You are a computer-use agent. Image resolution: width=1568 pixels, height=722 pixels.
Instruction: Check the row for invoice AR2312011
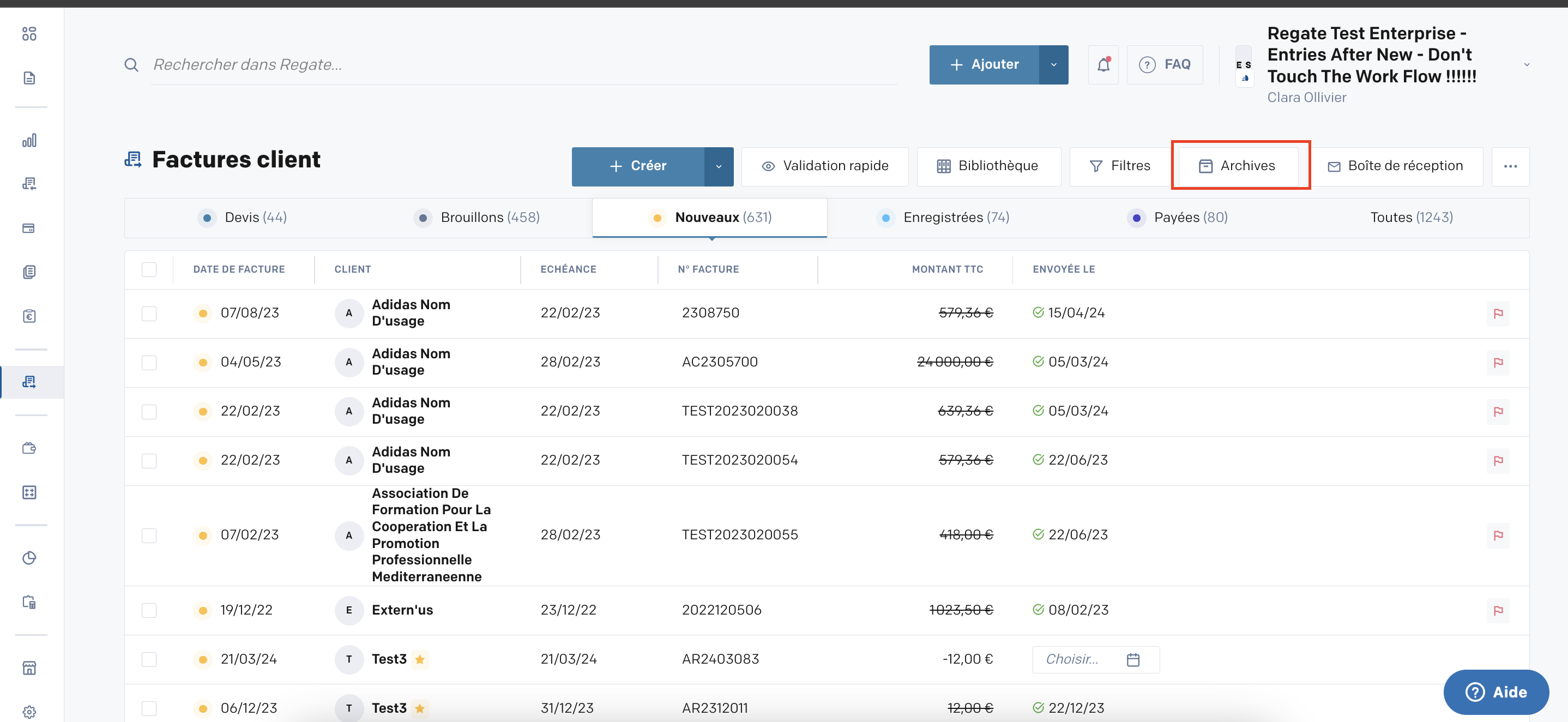click(x=148, y=708)
